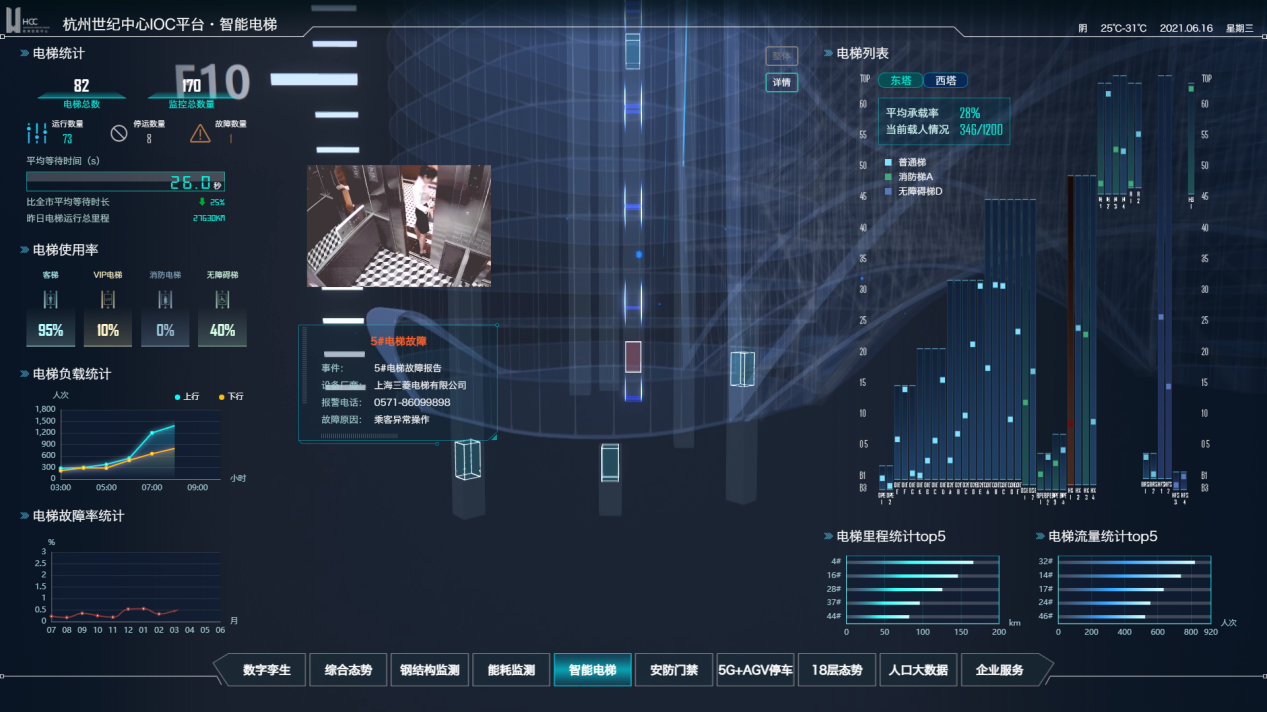Toggle the 上行 series in the load chart
Image resolution: width=1267 pixels, height=712 pixels.
(185, 397)
